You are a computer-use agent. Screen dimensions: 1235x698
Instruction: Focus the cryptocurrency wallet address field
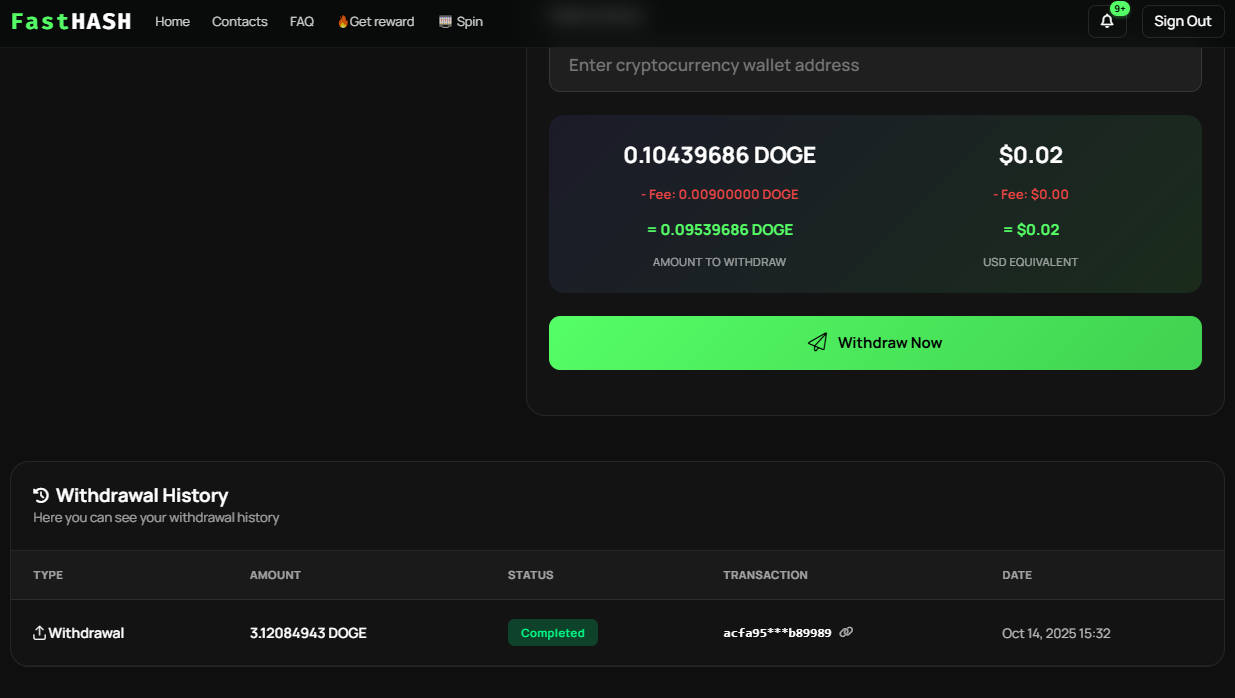(x=875, y=66)
